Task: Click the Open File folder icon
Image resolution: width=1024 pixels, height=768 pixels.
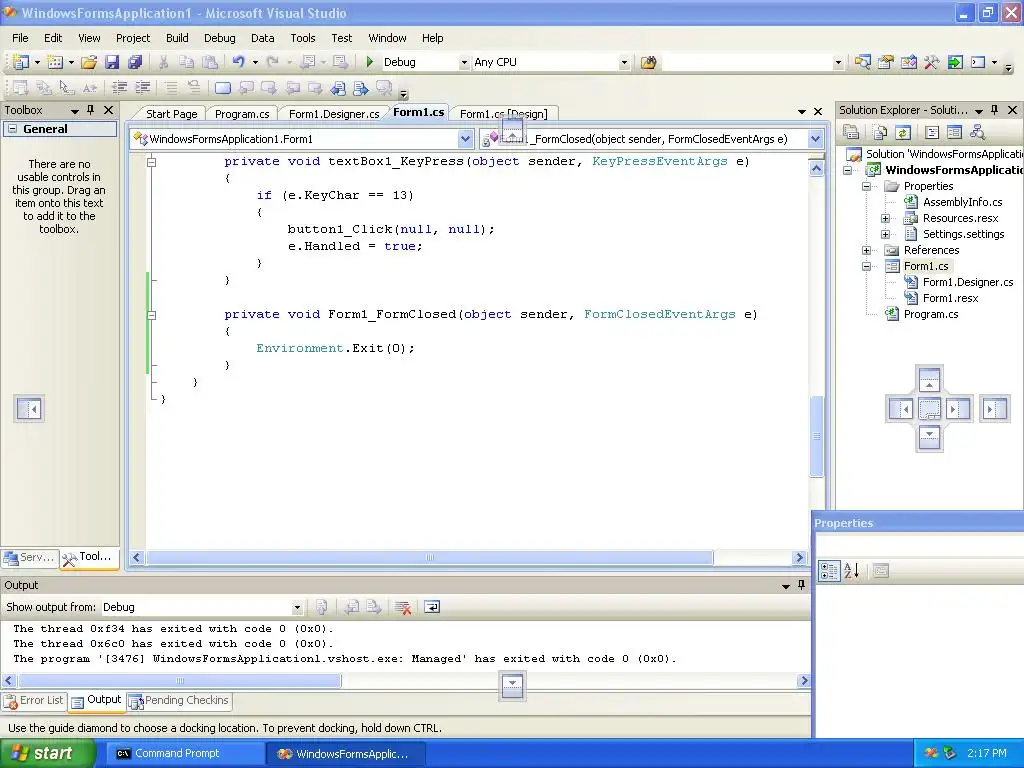Action: coord(89,62)
